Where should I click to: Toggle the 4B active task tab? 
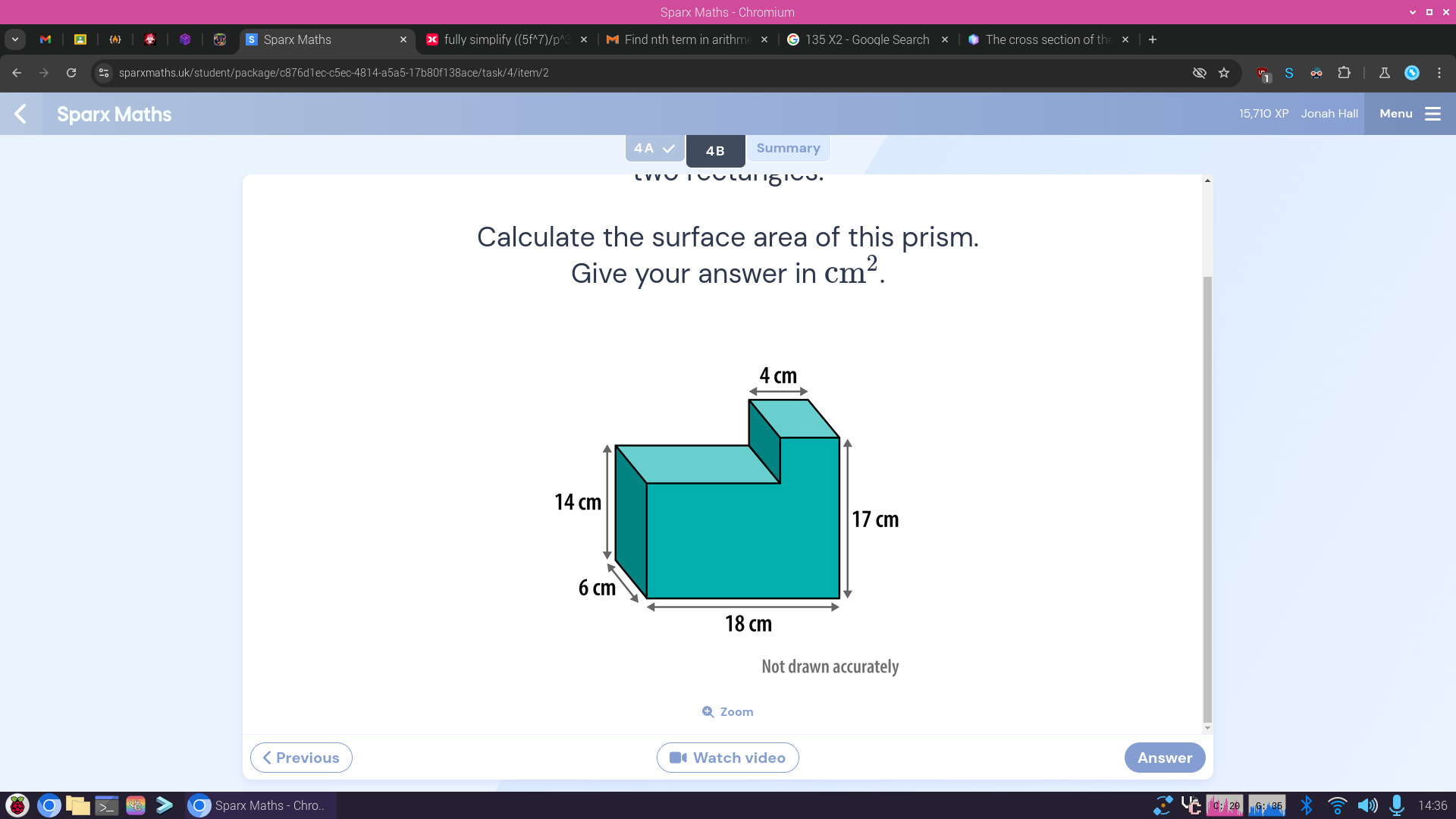pos(715,150)
